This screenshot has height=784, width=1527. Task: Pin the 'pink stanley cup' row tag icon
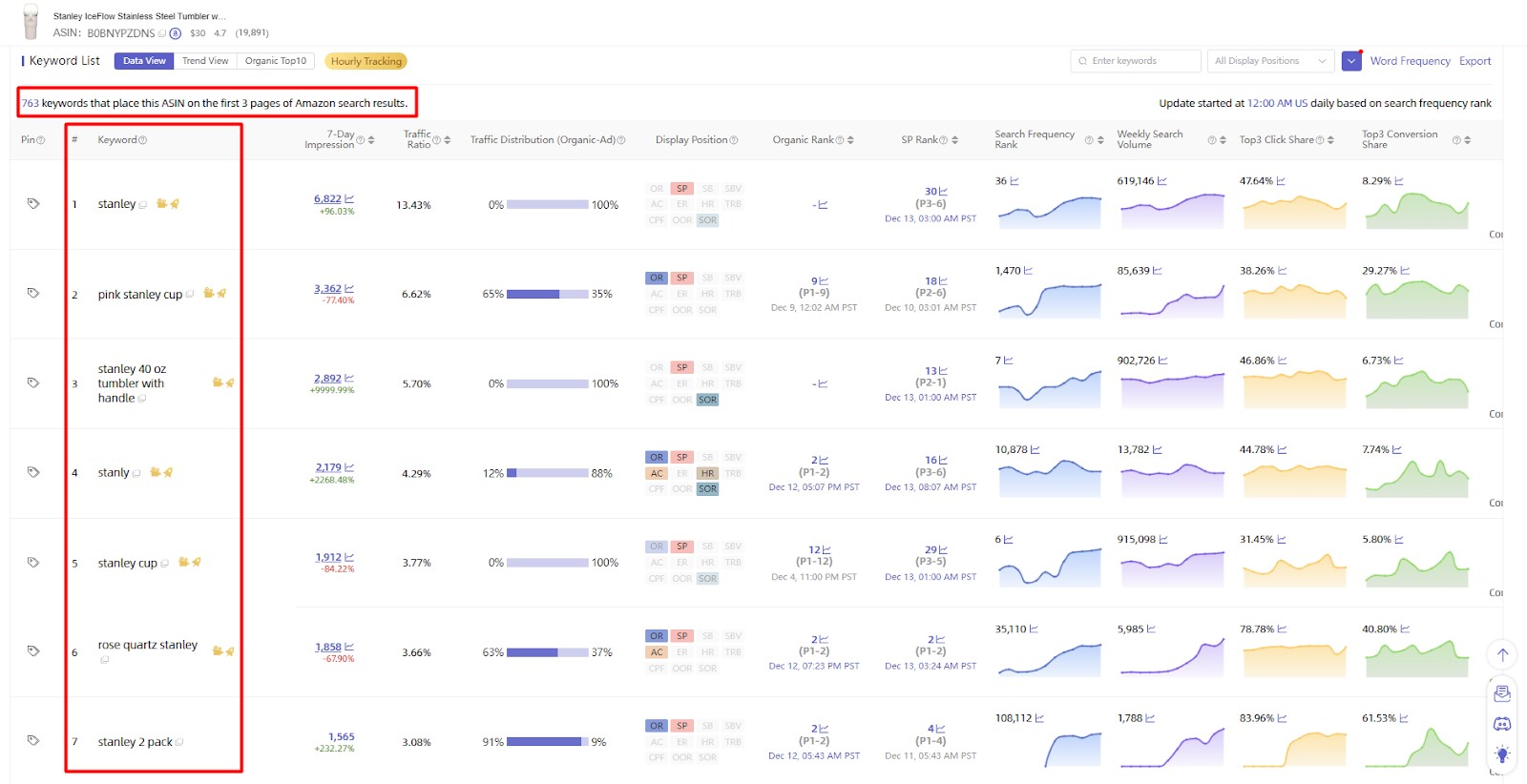point(33,293)
